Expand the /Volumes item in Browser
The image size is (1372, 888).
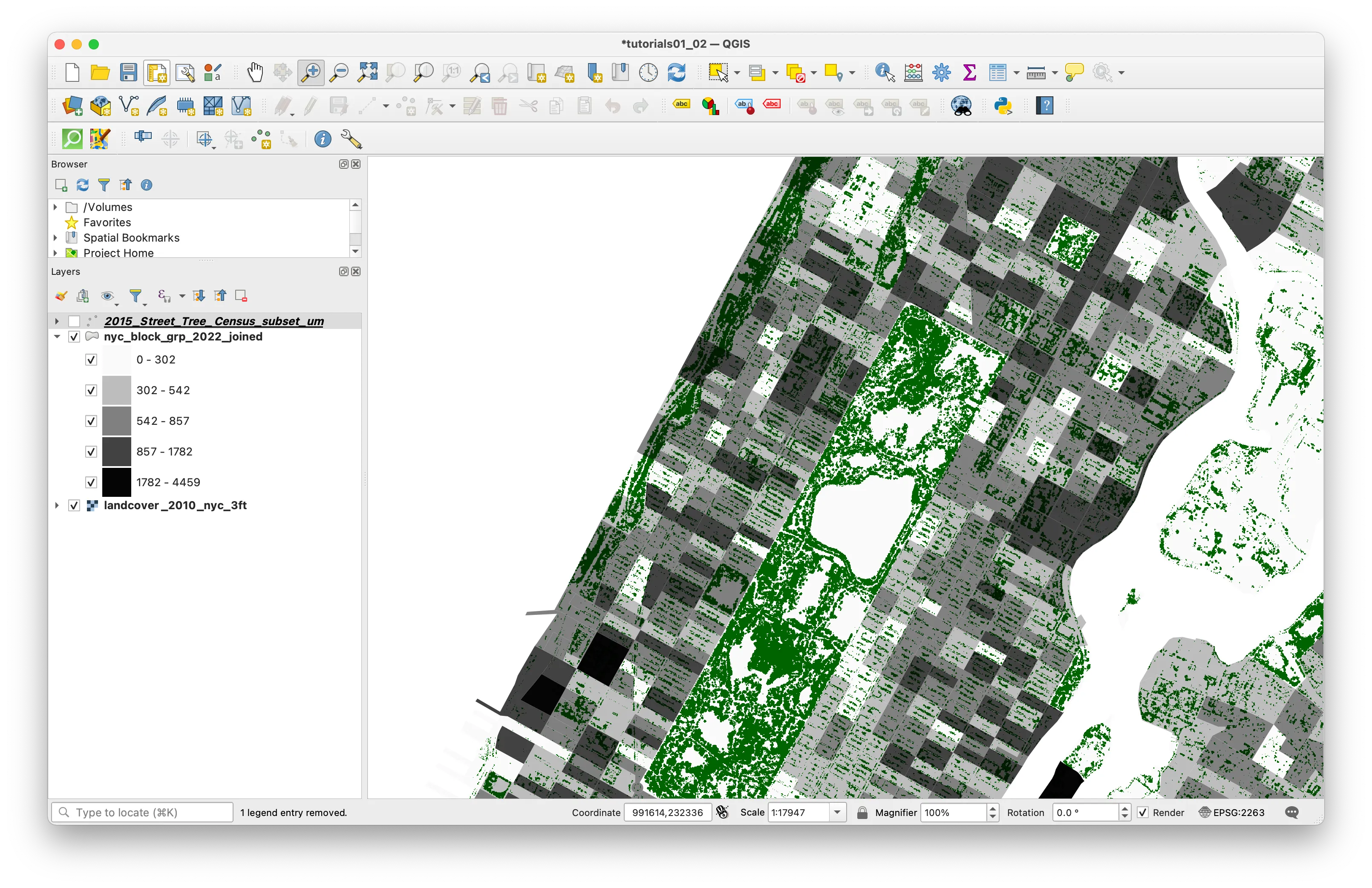55,207
